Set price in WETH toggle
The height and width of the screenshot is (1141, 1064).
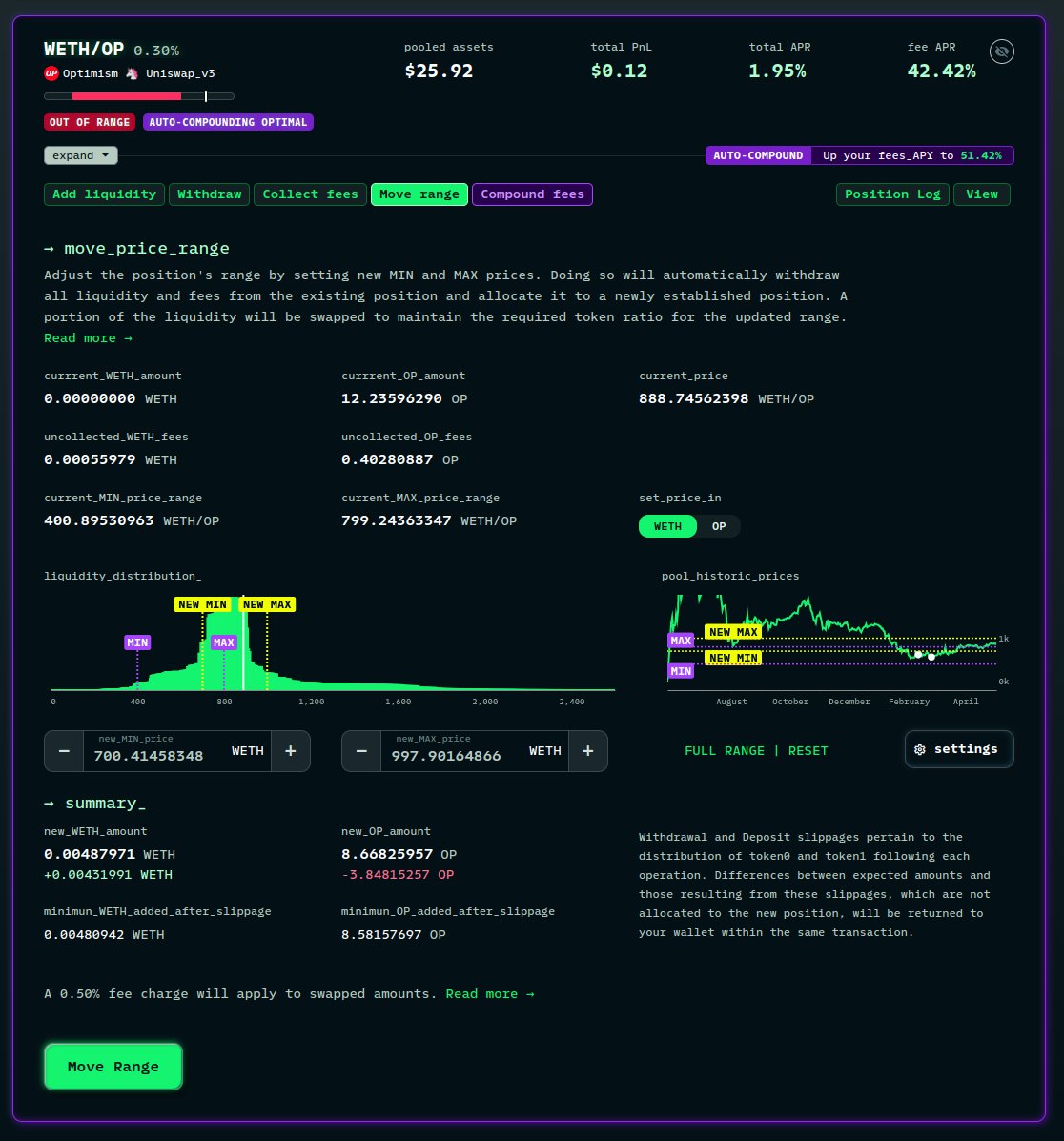pyautogui.click(x=667, y=526)
